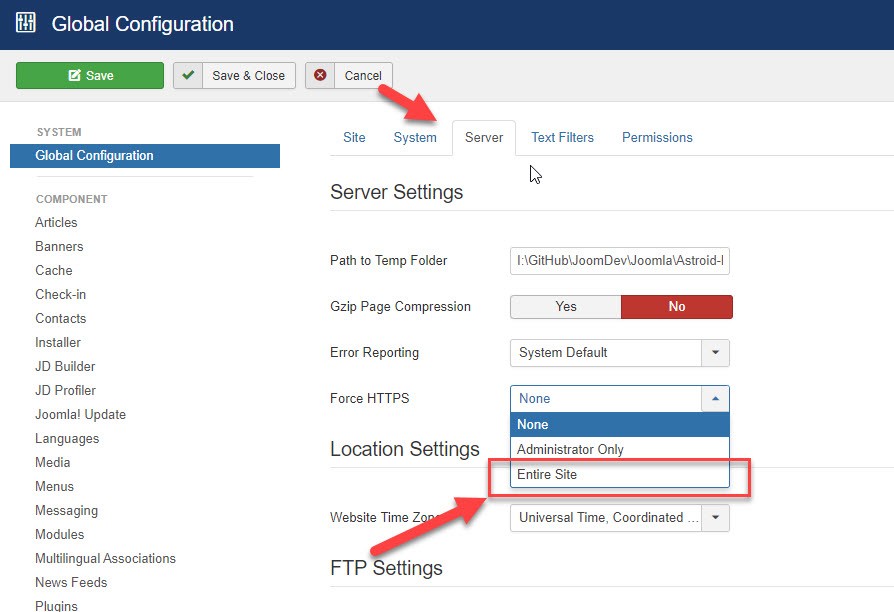Set Gzip Page Compression to Yes
This screenshot has height=612, width=894.
point(566,307)
